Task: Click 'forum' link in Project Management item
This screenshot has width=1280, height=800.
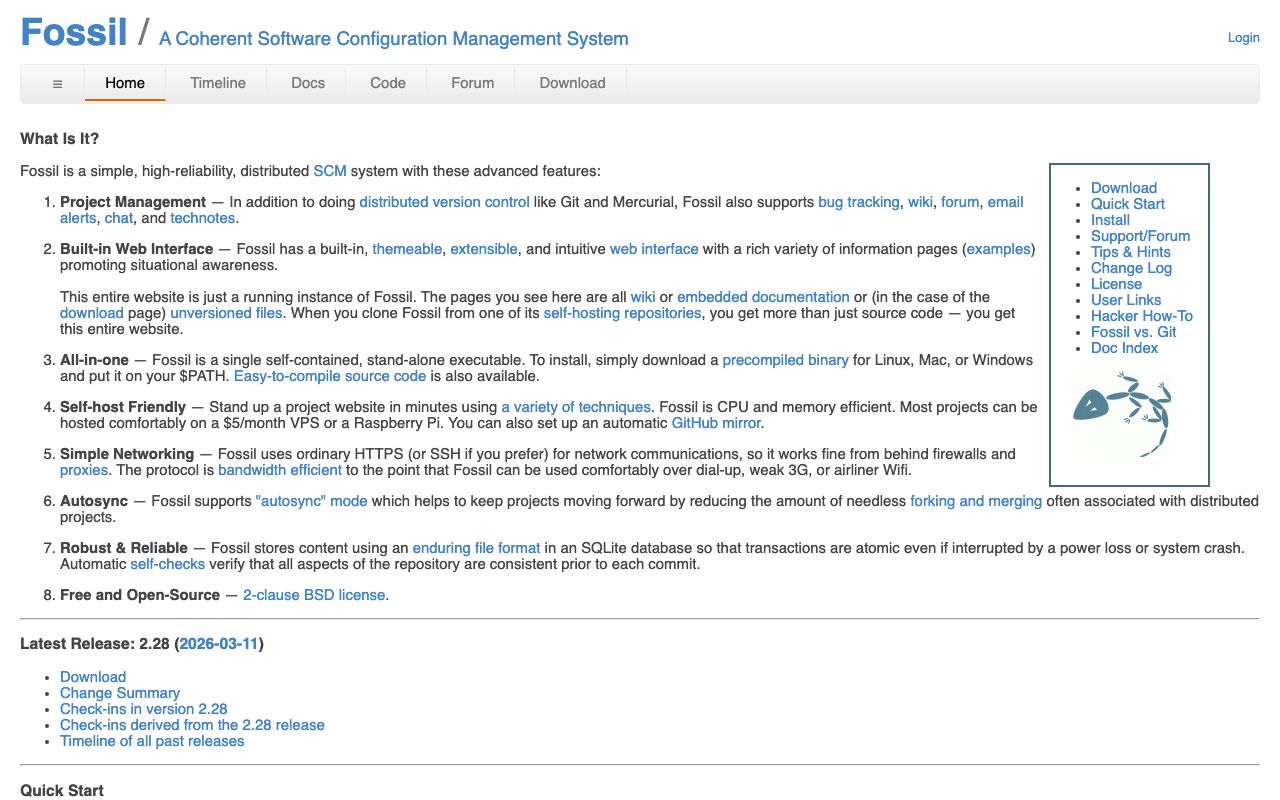Action: [960, 202]
